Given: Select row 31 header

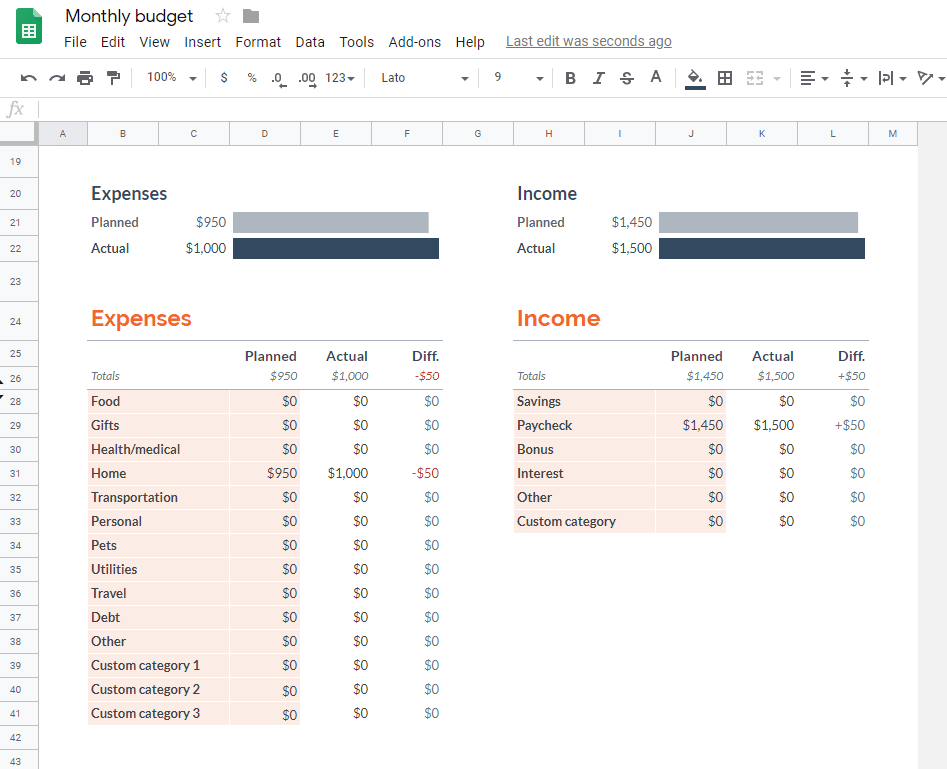Looking at the screenshot, I should (19, 474).
